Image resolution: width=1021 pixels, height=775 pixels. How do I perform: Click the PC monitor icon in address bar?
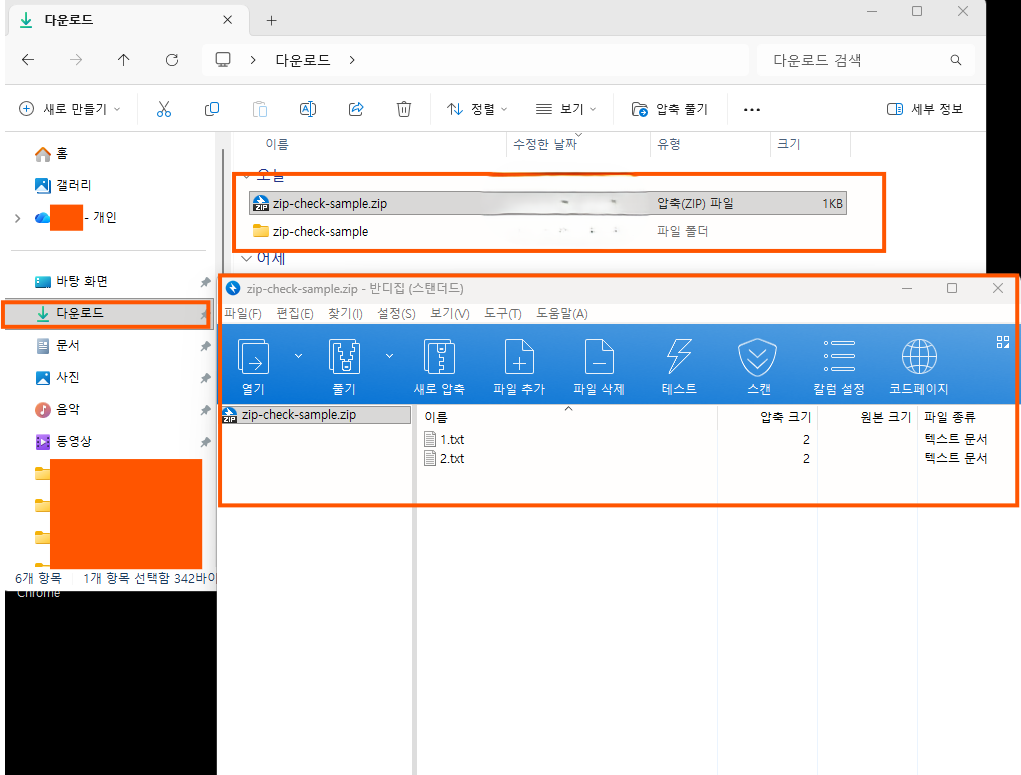click(223, 60)
